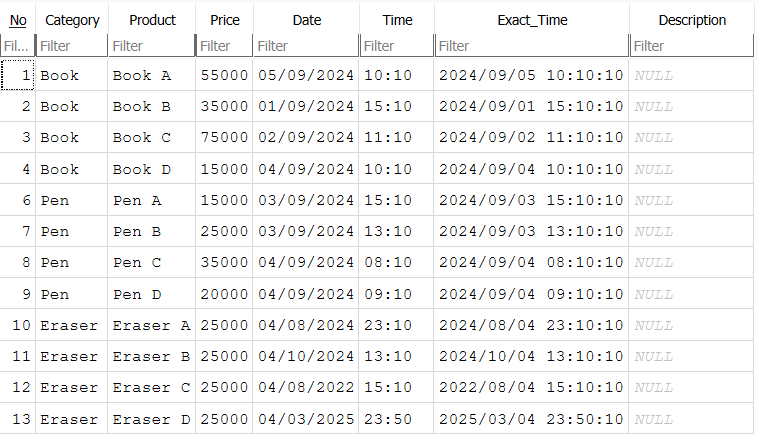The image size is (758, 438).
Task: Click the NULL description of Eraser B
Action: click(691, 356)
